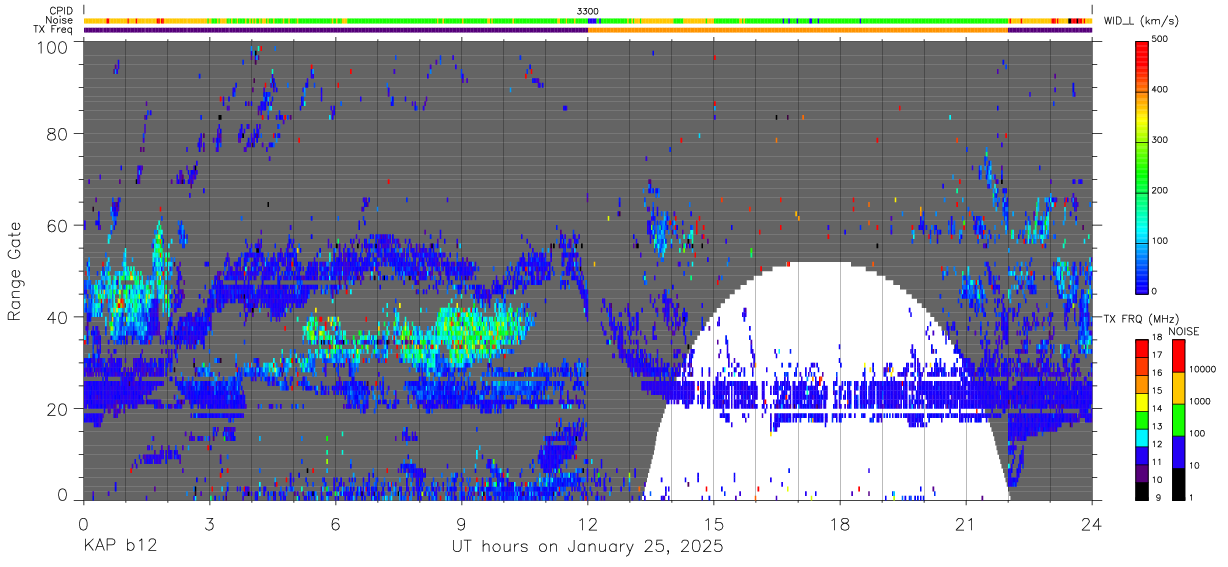Click the UT hours on January 25, 2025 title

588,548
